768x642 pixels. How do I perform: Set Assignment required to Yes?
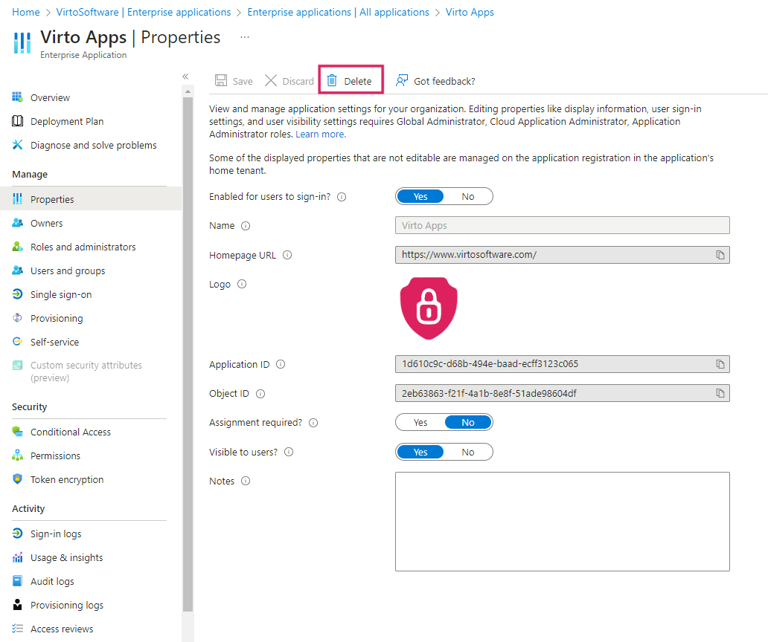click(x=420, y=423)
